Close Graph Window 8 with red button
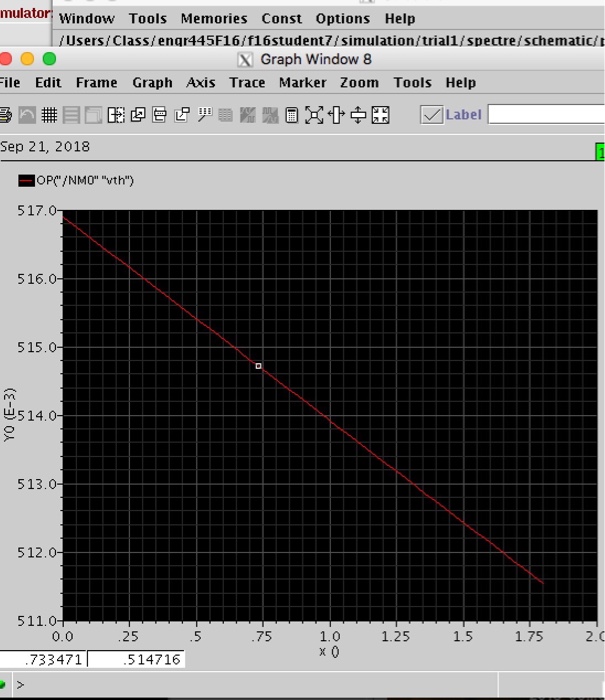The width and height of the screenshot is (605, 700). tap(5, 59)
